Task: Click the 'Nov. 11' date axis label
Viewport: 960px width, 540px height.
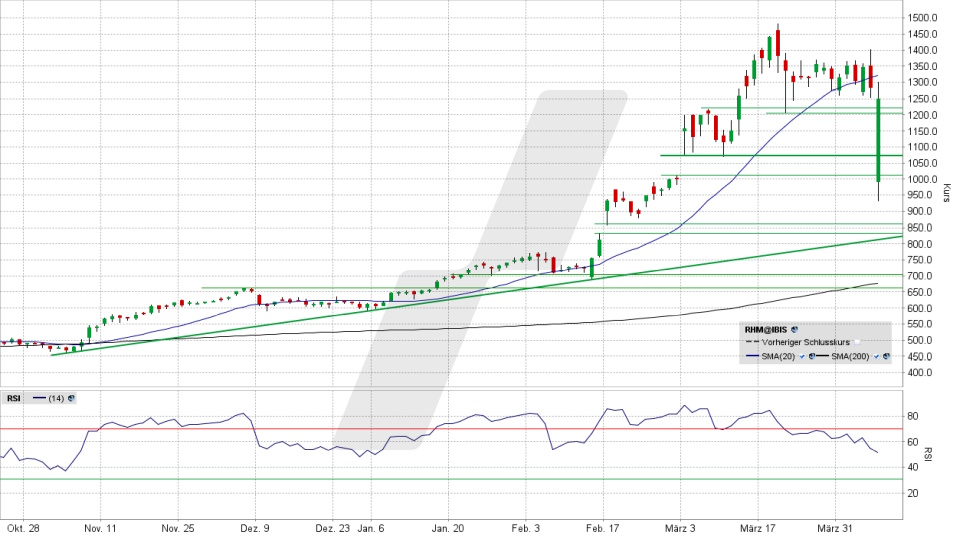Action: [100, 528]
